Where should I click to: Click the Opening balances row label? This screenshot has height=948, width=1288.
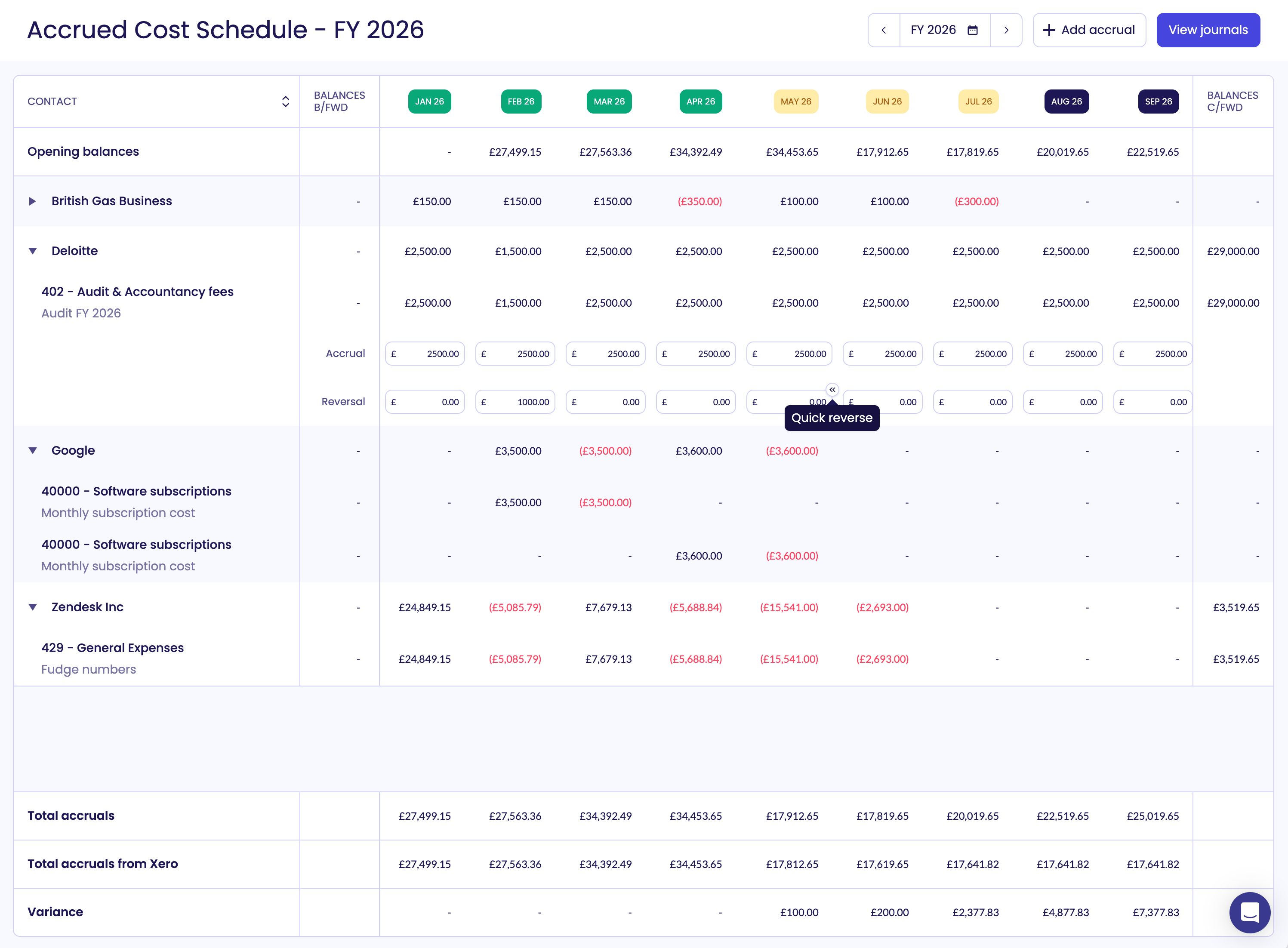point(83,151)
